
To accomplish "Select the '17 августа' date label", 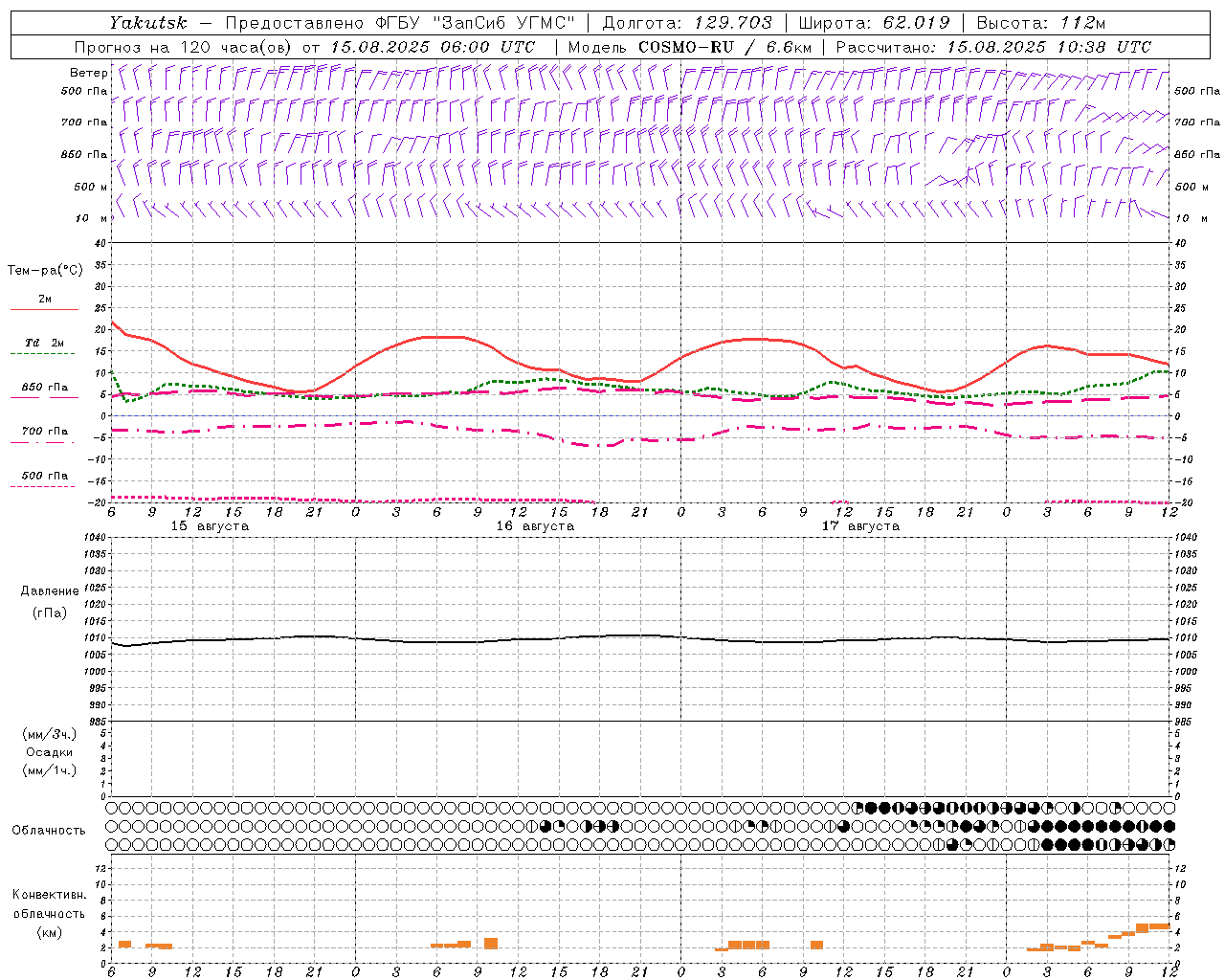I will tap(860, 526).
